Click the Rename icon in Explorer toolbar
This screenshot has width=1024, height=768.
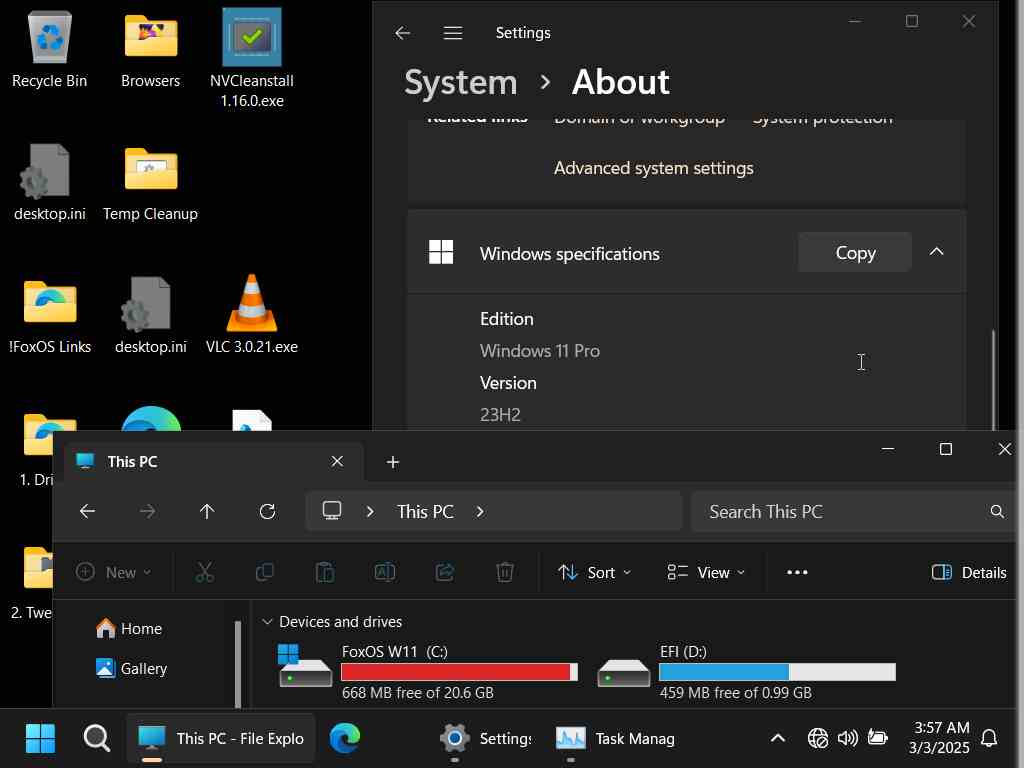(385, 572)
